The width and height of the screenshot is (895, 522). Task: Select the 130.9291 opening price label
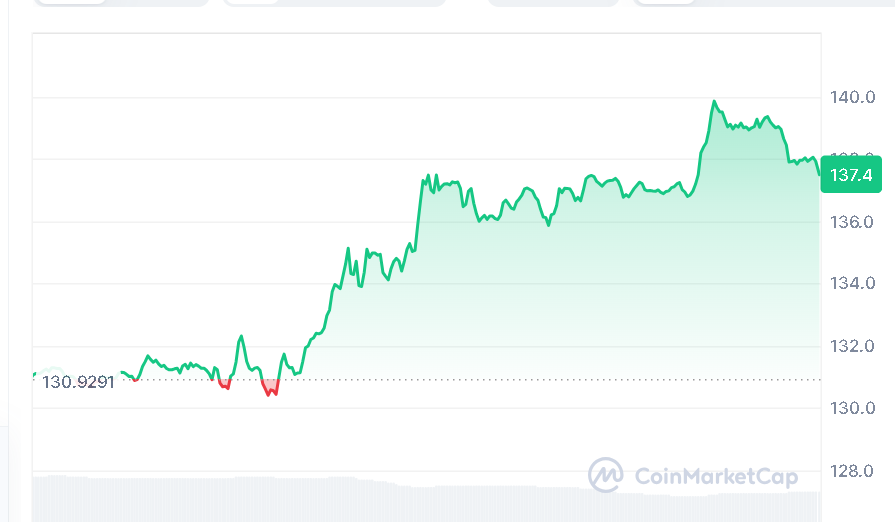[x=78, y=382]
